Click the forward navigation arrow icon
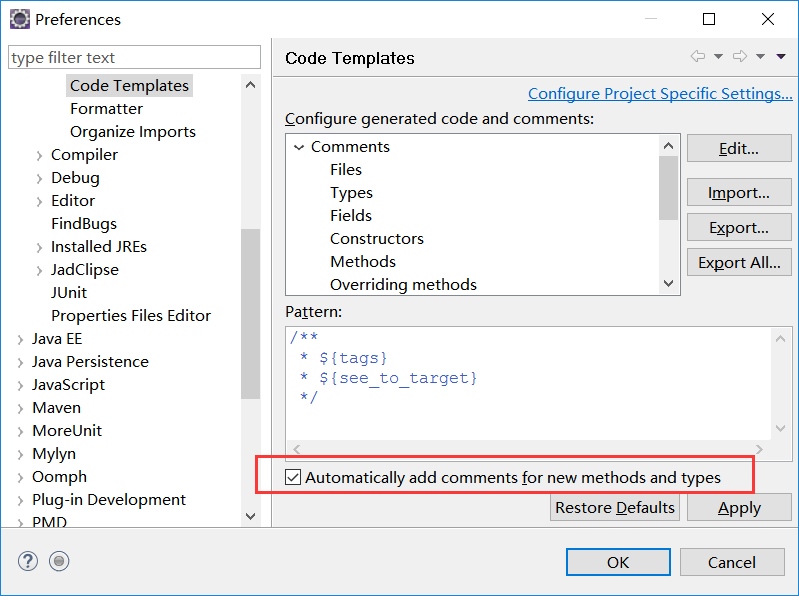This screenshot has width=799, height=596. click(x=740, y=56)
